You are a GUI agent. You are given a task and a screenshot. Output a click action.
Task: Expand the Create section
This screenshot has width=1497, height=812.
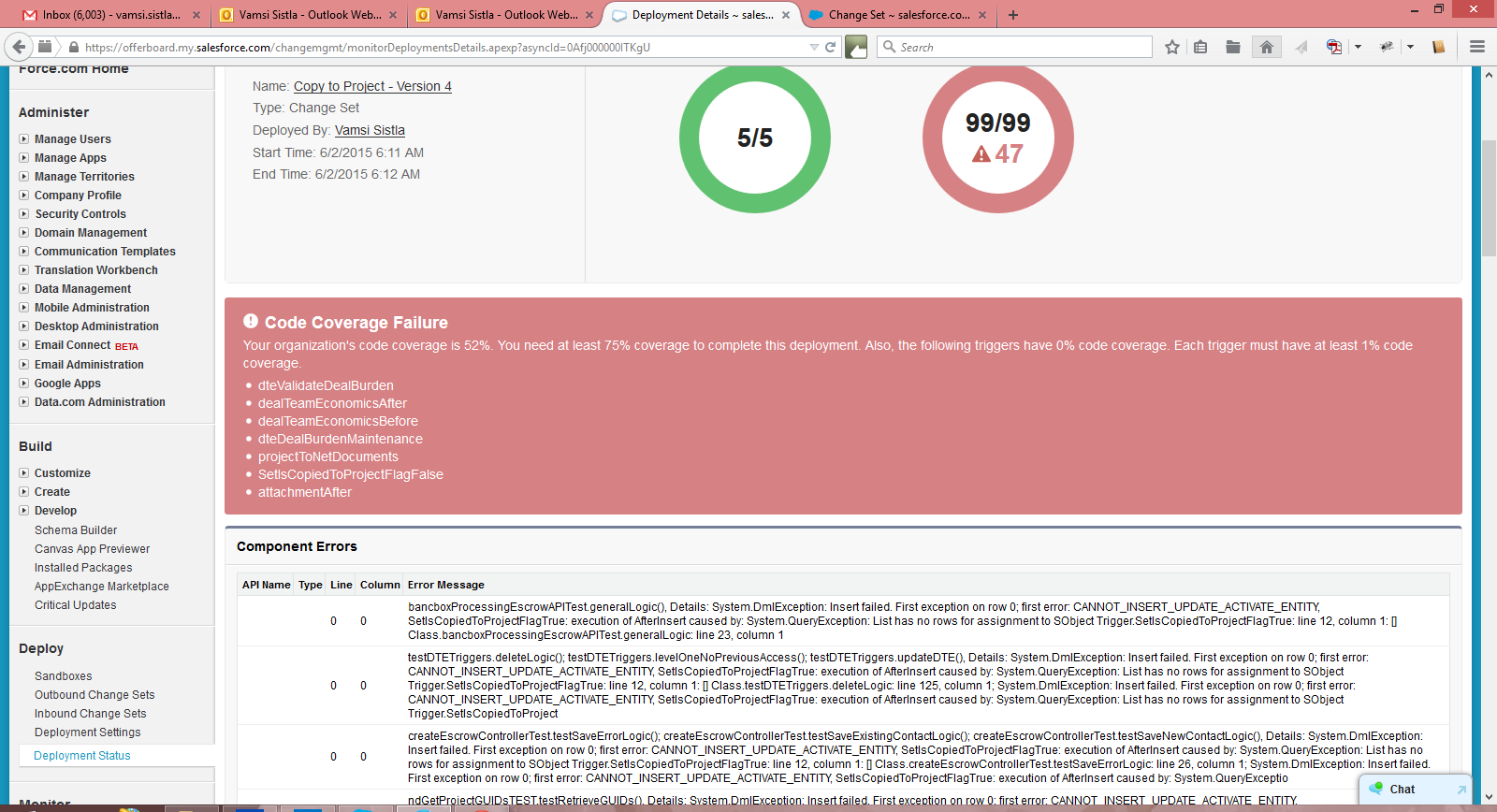pos(24,492)
